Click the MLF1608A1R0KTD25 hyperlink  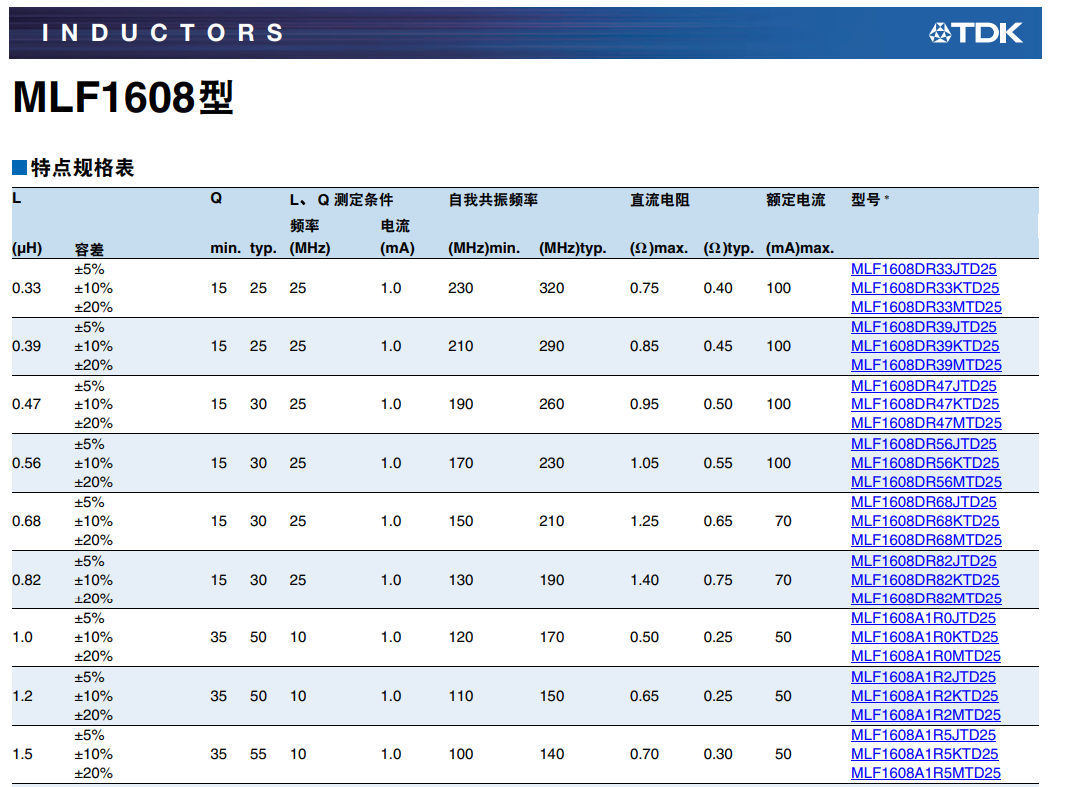[924, 637]
